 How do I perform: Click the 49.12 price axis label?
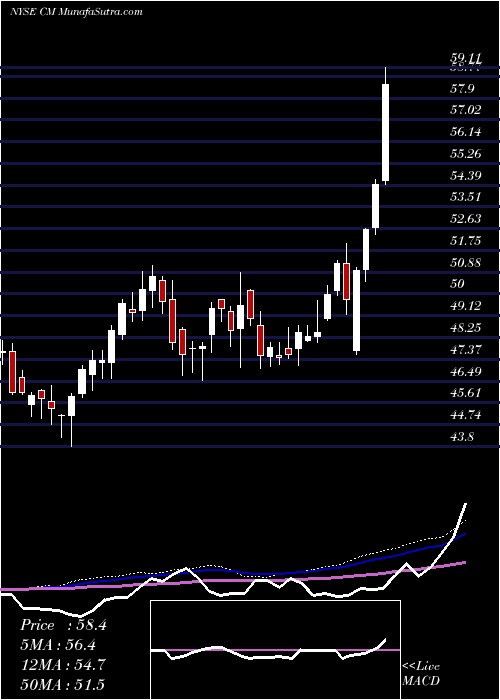pos(466,306)
